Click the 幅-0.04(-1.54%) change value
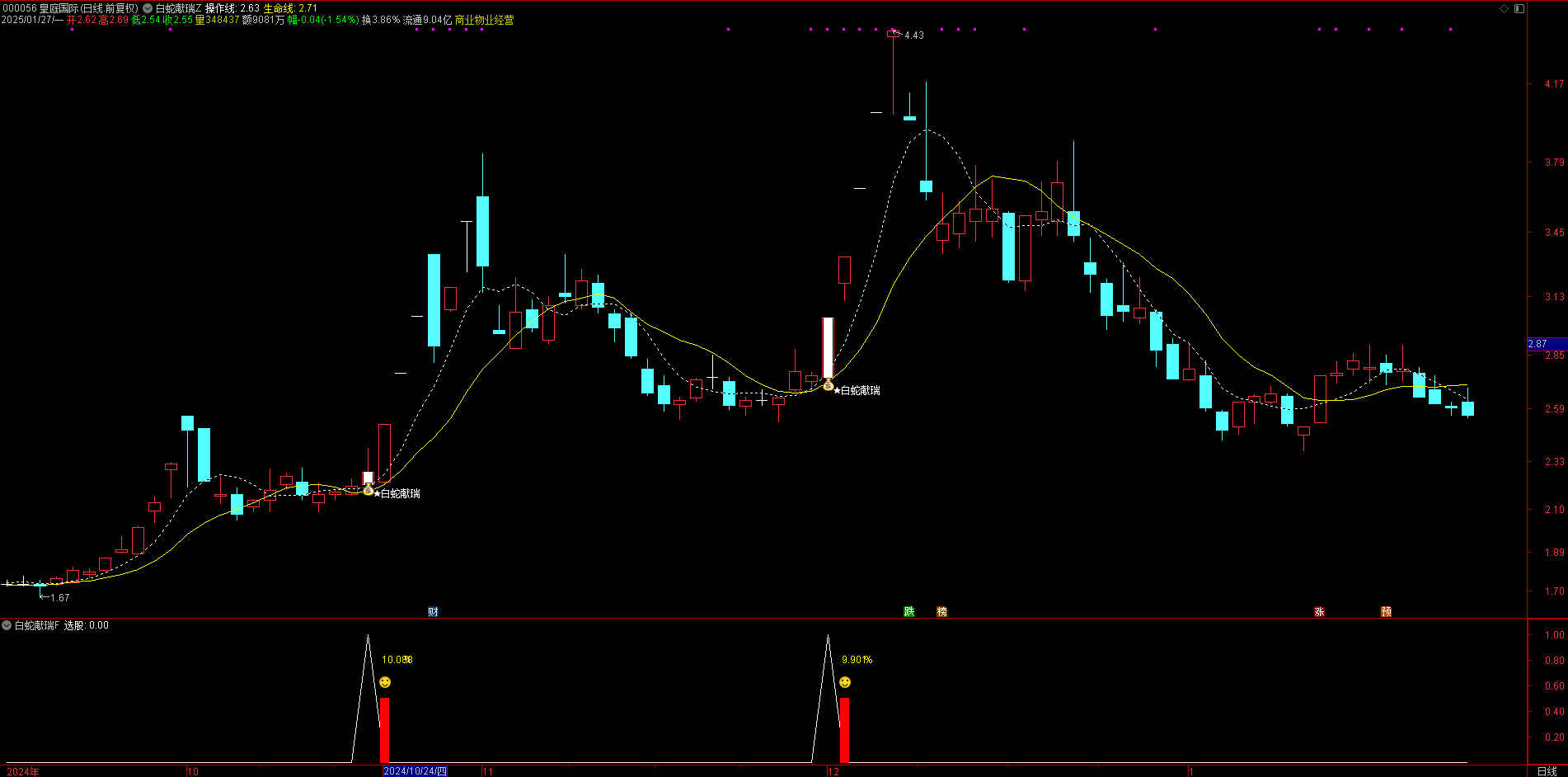Screen dimensions: 1568x777 [x=323, y=20]
